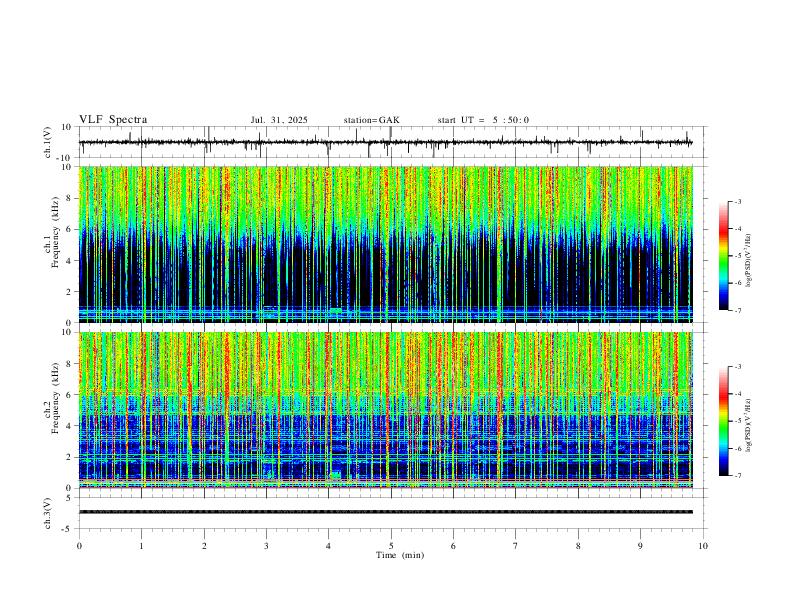The image size is (792, 612).
Task: Click the "-3" tick on ch.1 color bar
Action: [737, 201]
